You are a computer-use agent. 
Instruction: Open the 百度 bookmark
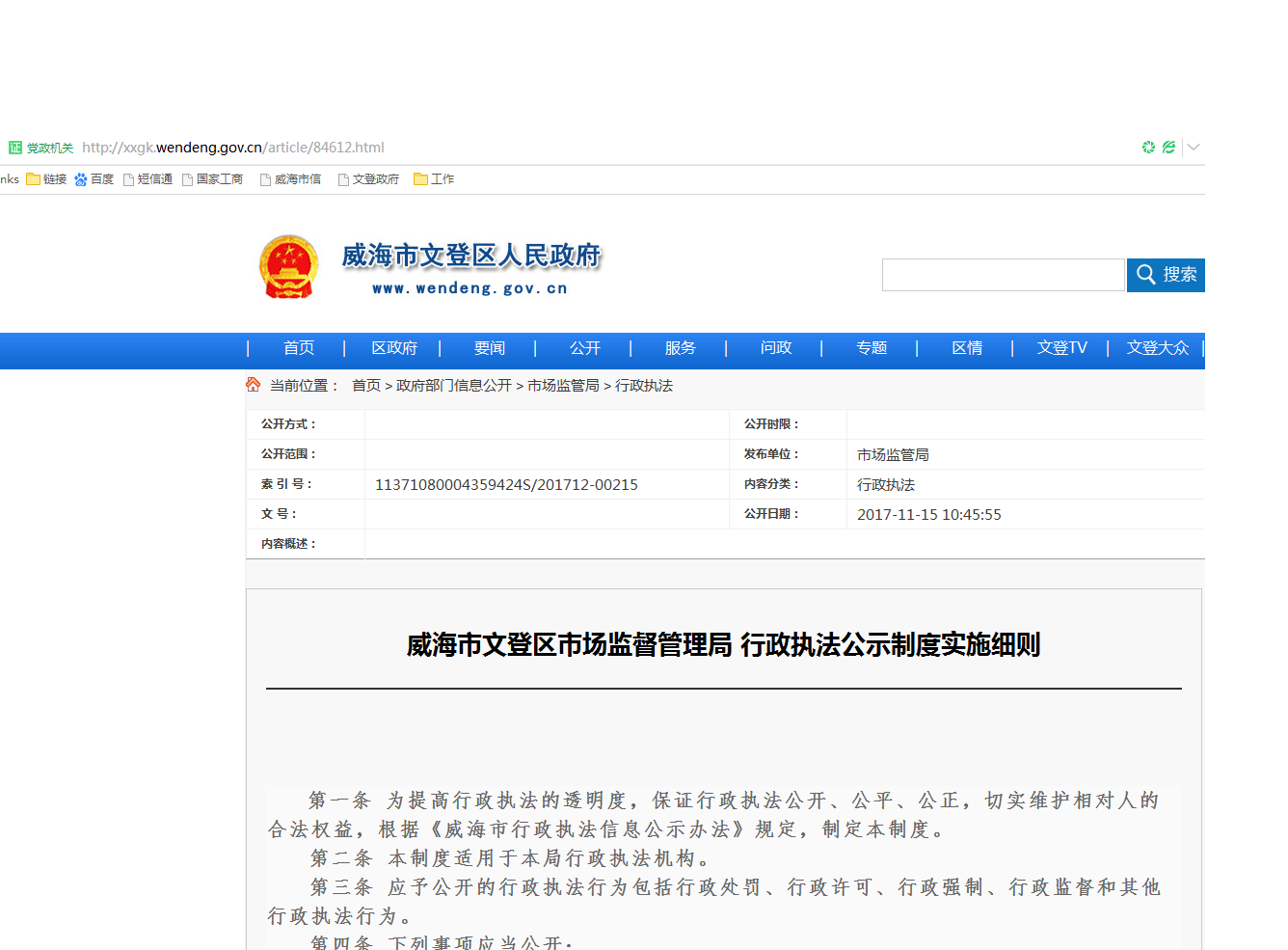pos(94,179)
